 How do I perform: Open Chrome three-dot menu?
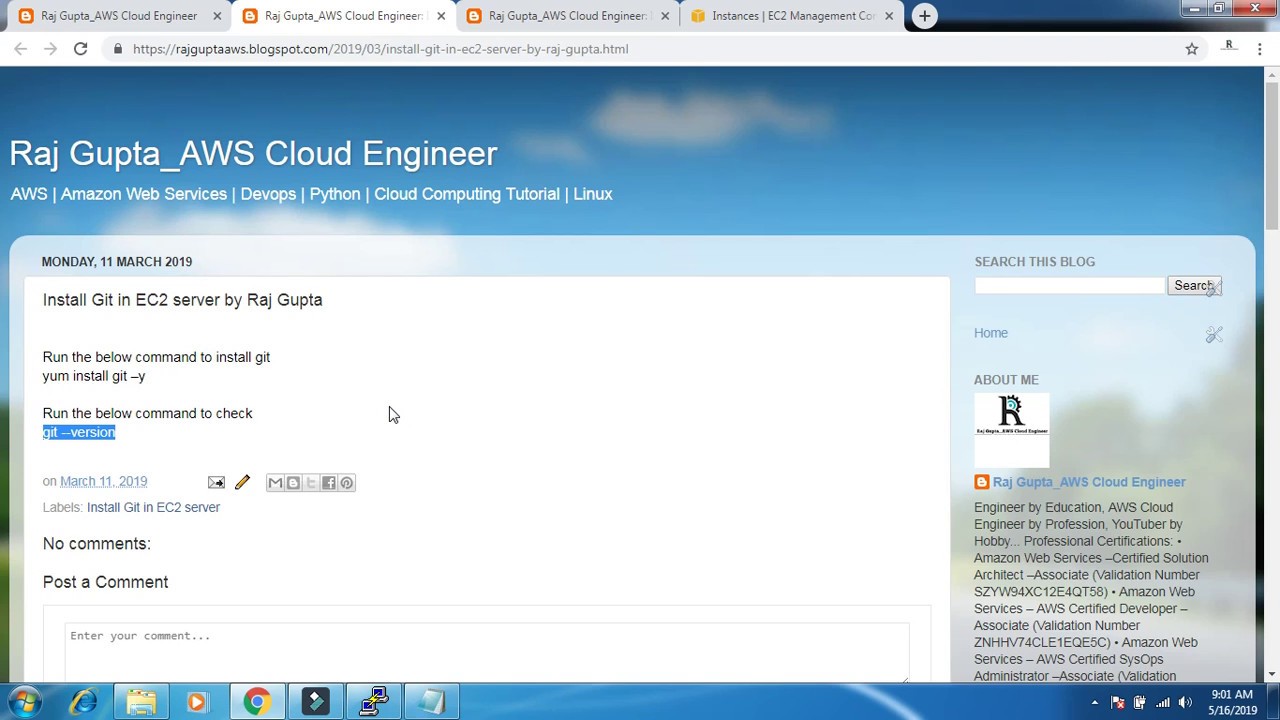pos(1260,48)
